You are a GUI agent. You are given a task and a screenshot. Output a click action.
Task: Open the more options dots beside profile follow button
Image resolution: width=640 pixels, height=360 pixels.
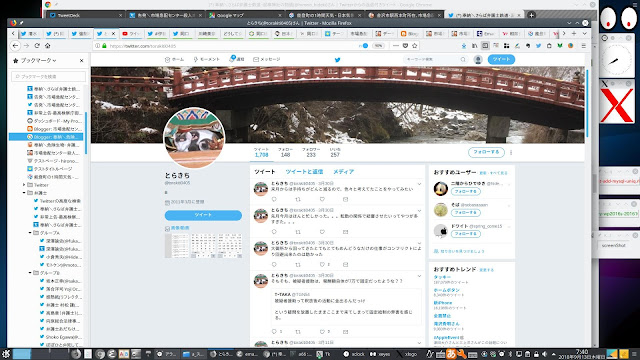[511, 152]
